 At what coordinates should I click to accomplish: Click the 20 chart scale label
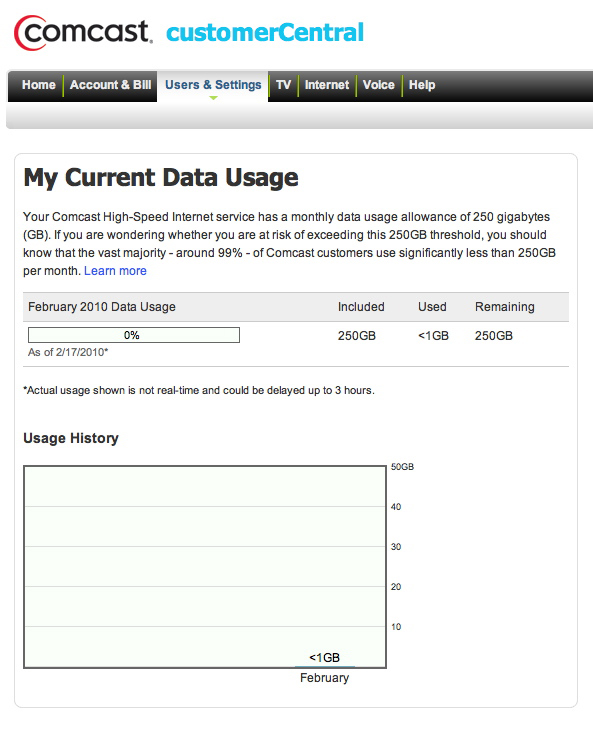coord(396,587)
